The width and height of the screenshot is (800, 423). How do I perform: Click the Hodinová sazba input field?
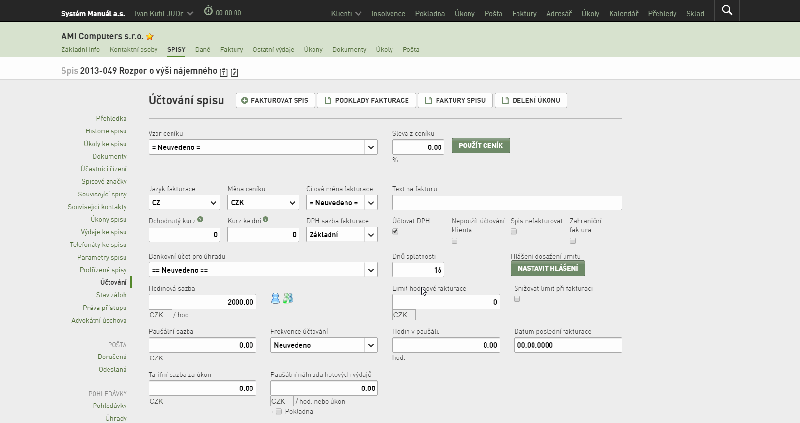coord(203,302)
